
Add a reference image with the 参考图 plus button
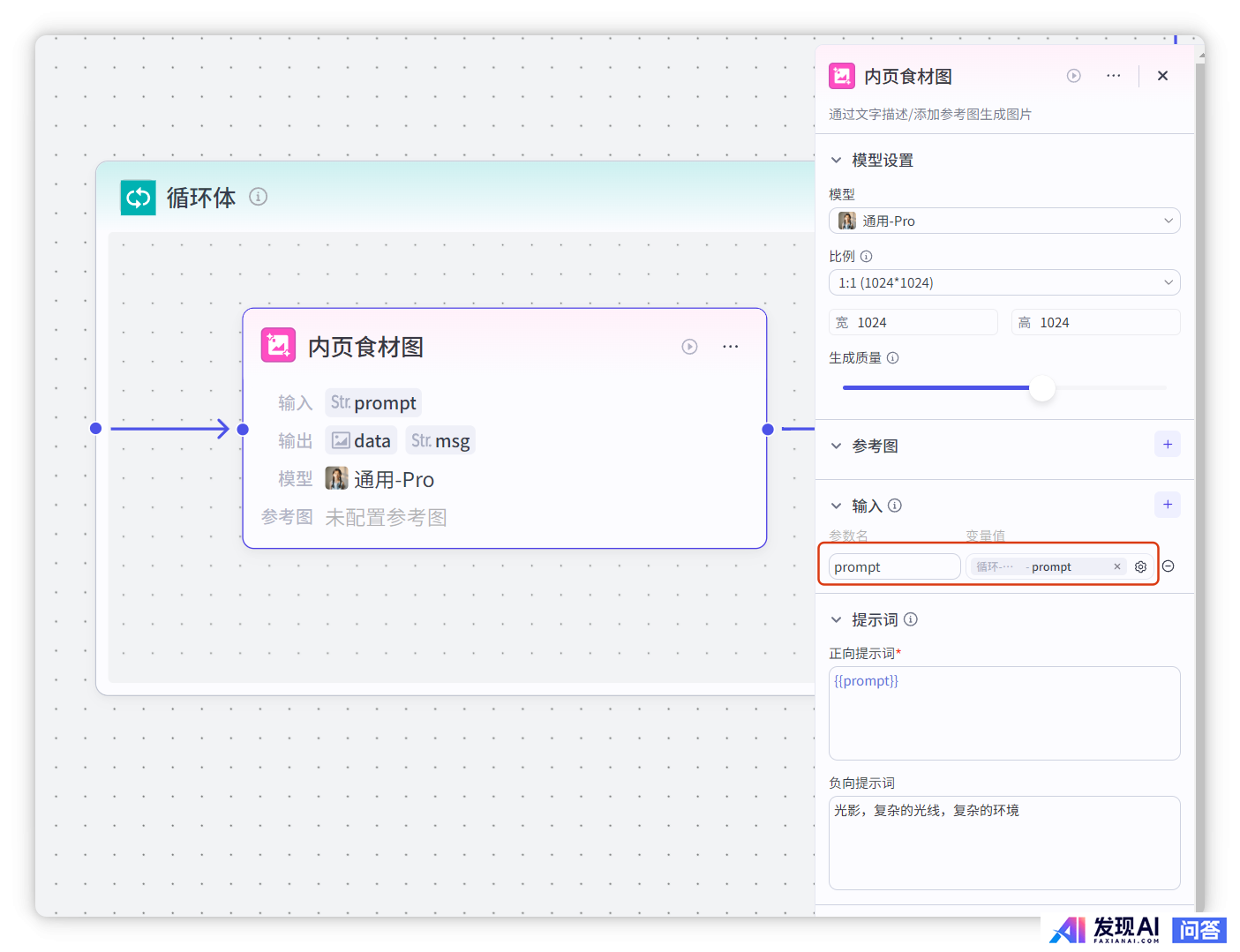coord(1167,445)
